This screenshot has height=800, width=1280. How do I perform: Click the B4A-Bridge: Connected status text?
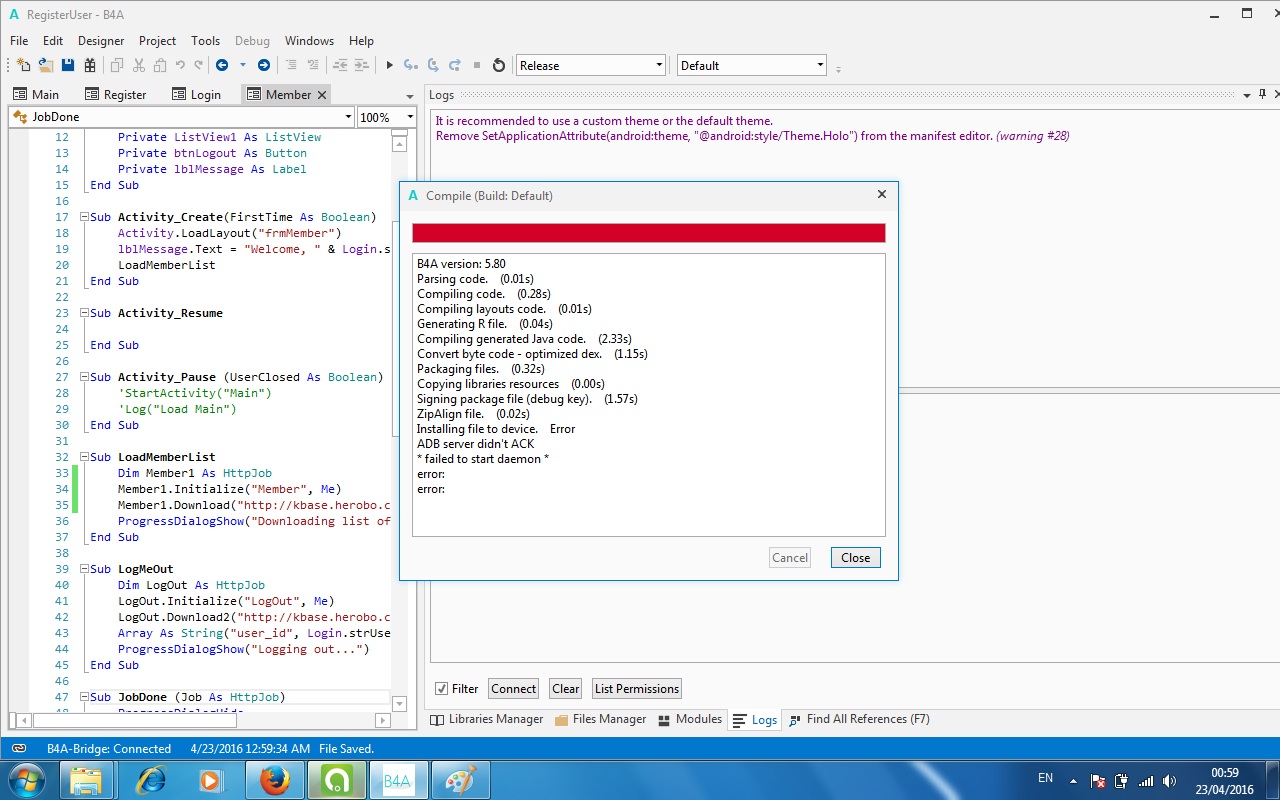click(x=109, y=748)
